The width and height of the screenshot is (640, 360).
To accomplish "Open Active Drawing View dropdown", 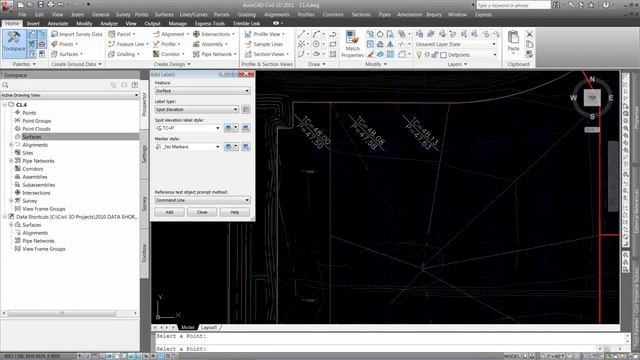I will point(70,95).
